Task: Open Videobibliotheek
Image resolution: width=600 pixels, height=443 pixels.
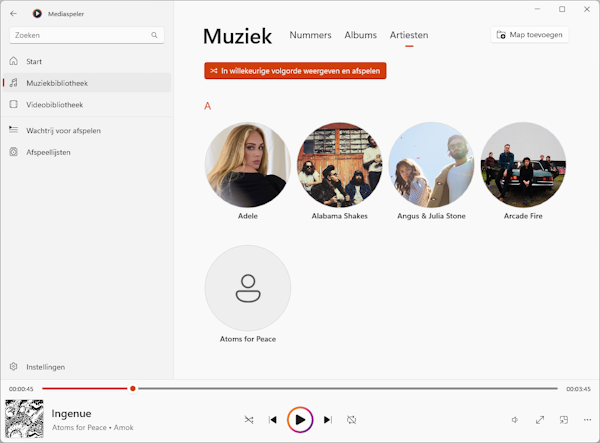Action: pyautogui.click(x=87, y=104)
